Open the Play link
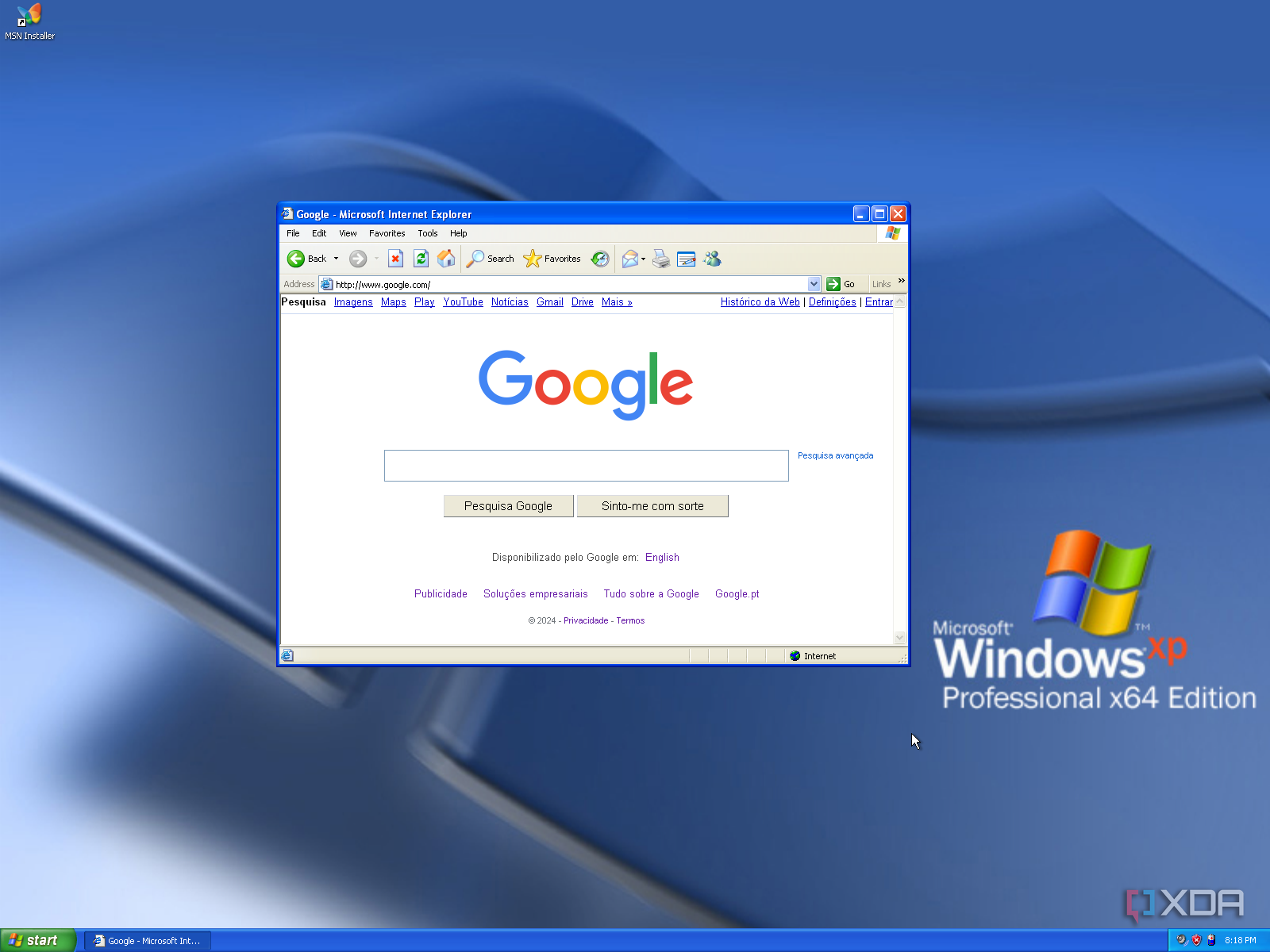Image resolution: width=1270 pixels, height=952 pixels. [425, 302]
